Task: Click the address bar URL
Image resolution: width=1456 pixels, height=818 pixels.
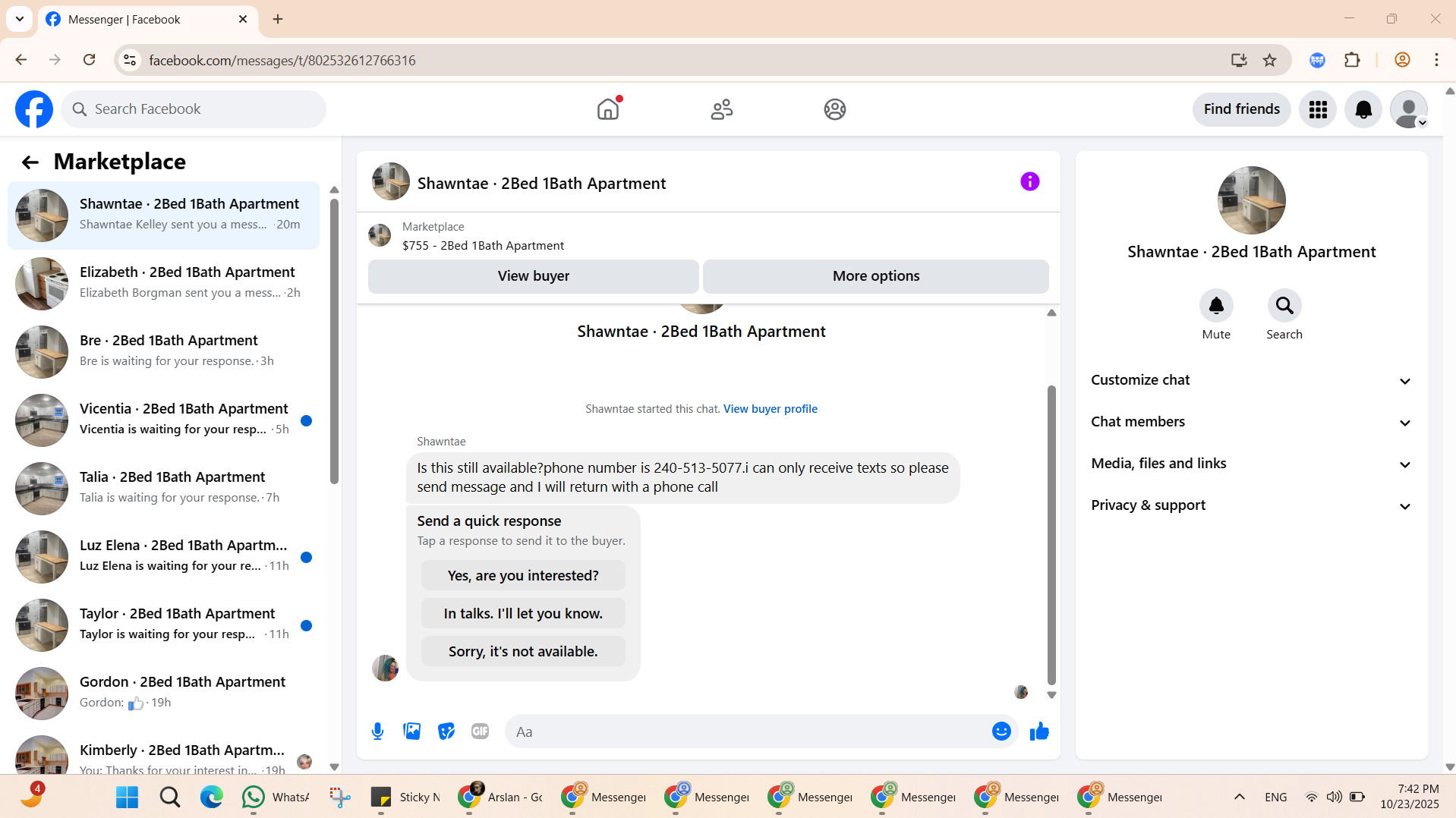Action: [x=282, y=60]
